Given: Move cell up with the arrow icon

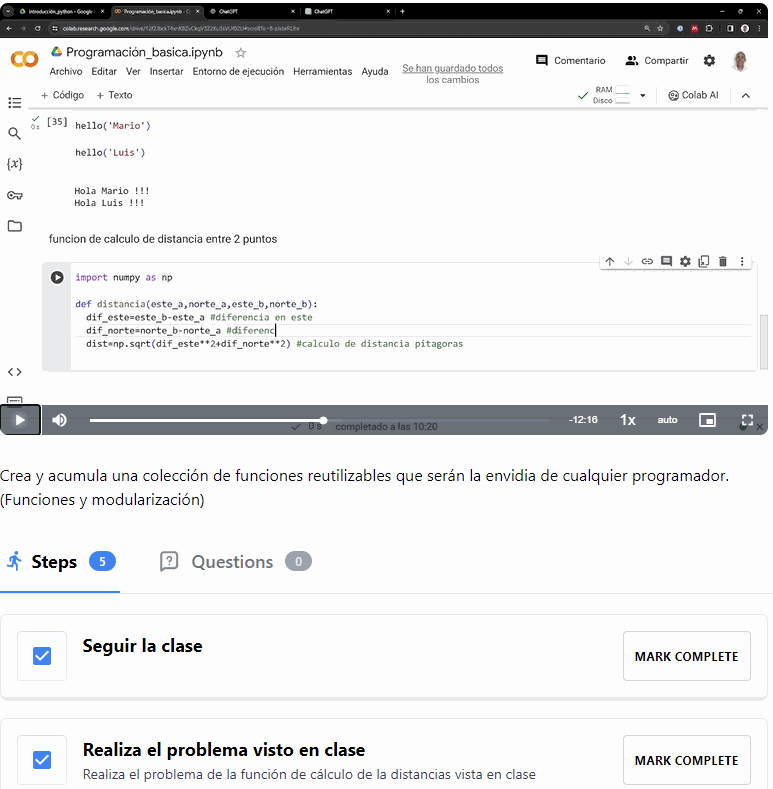Looking at the screenshot, I should tap(610, 261).
